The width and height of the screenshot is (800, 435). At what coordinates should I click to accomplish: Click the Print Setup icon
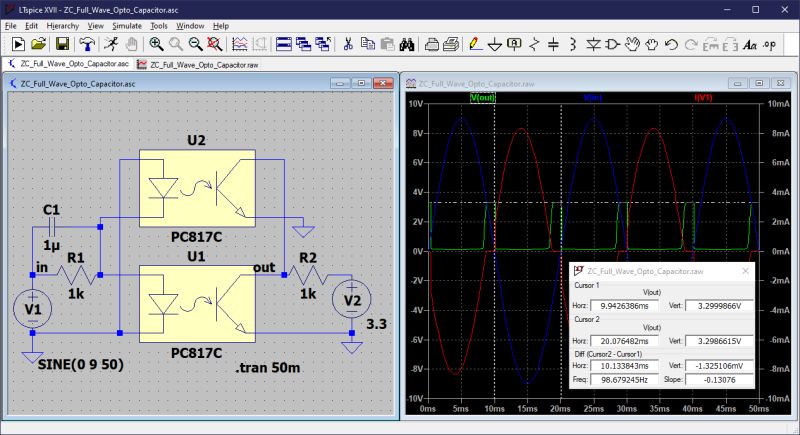432,44
